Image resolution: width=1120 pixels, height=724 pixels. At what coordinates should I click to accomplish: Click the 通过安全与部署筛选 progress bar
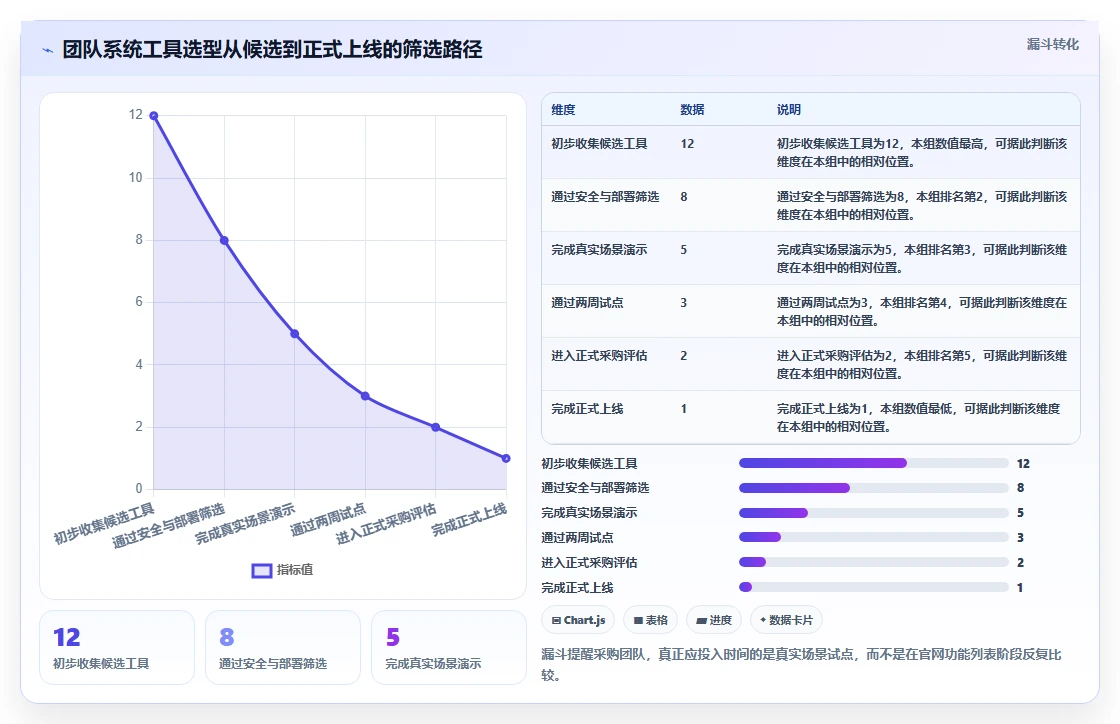coord(874,488)
